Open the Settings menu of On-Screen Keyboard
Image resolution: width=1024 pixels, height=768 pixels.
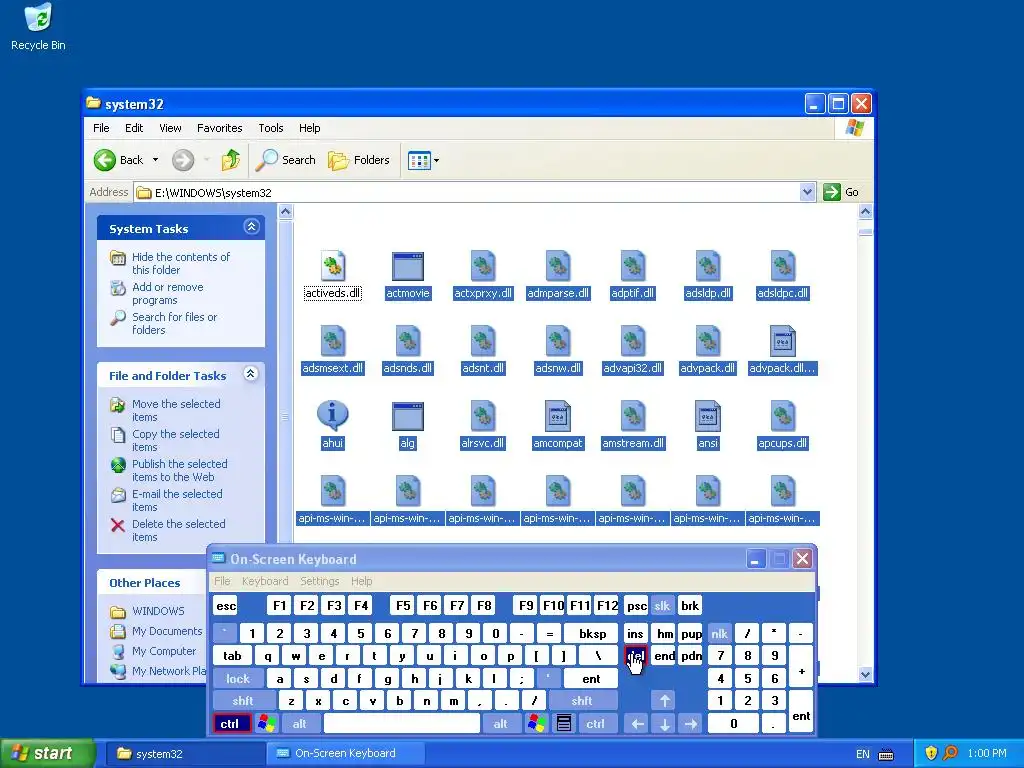point(319,581)
